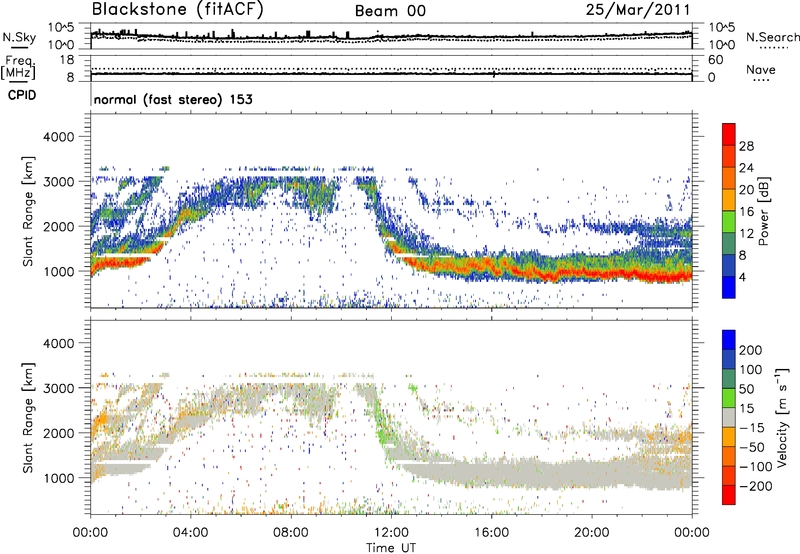The image size is (800, 554).
Task: Click the '200' velocity colorbar label
Action: pyautogui.click(x=751, y=350)
